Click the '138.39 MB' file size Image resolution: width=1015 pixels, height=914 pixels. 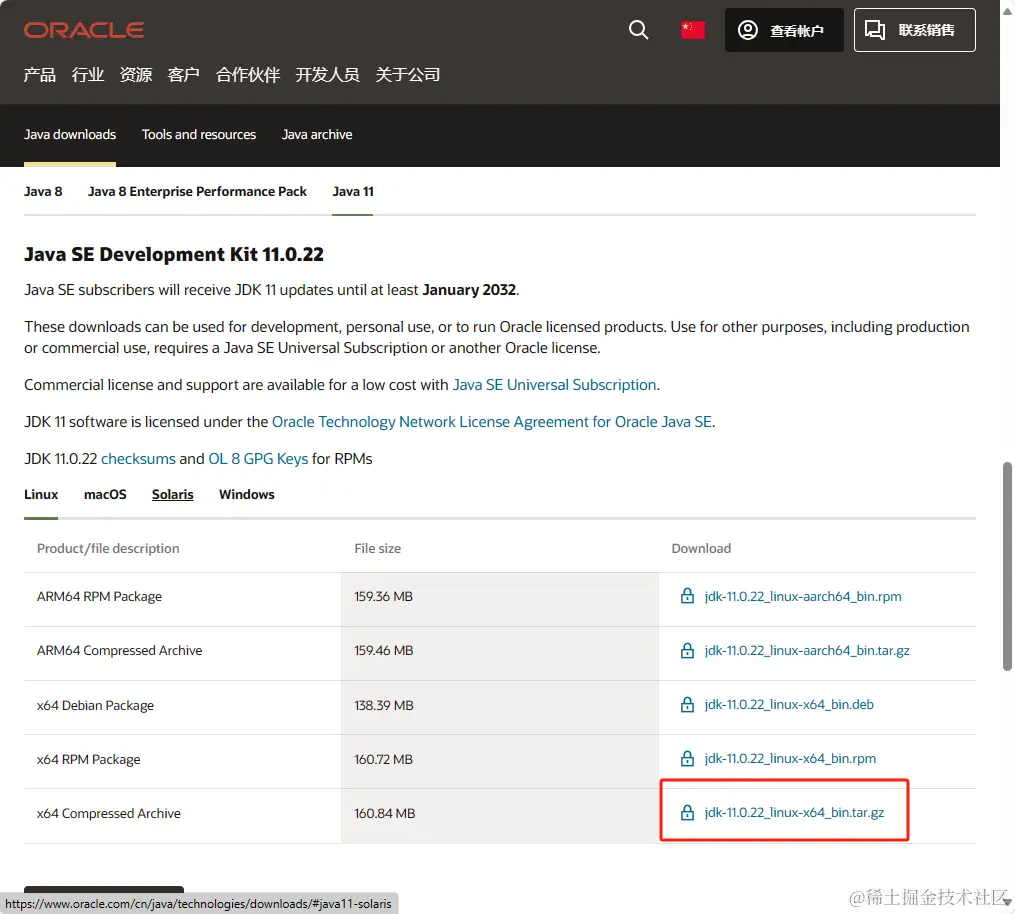click(384, 706)
